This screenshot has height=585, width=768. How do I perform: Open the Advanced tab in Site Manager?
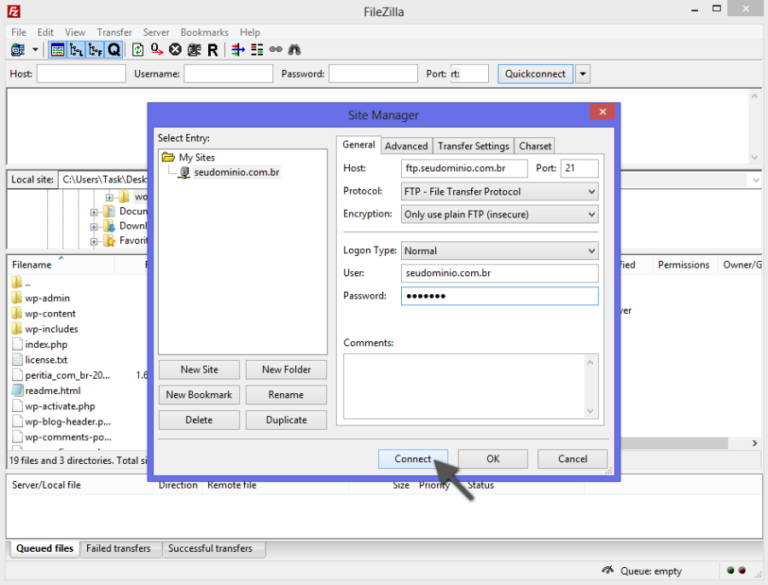point(406,146)
